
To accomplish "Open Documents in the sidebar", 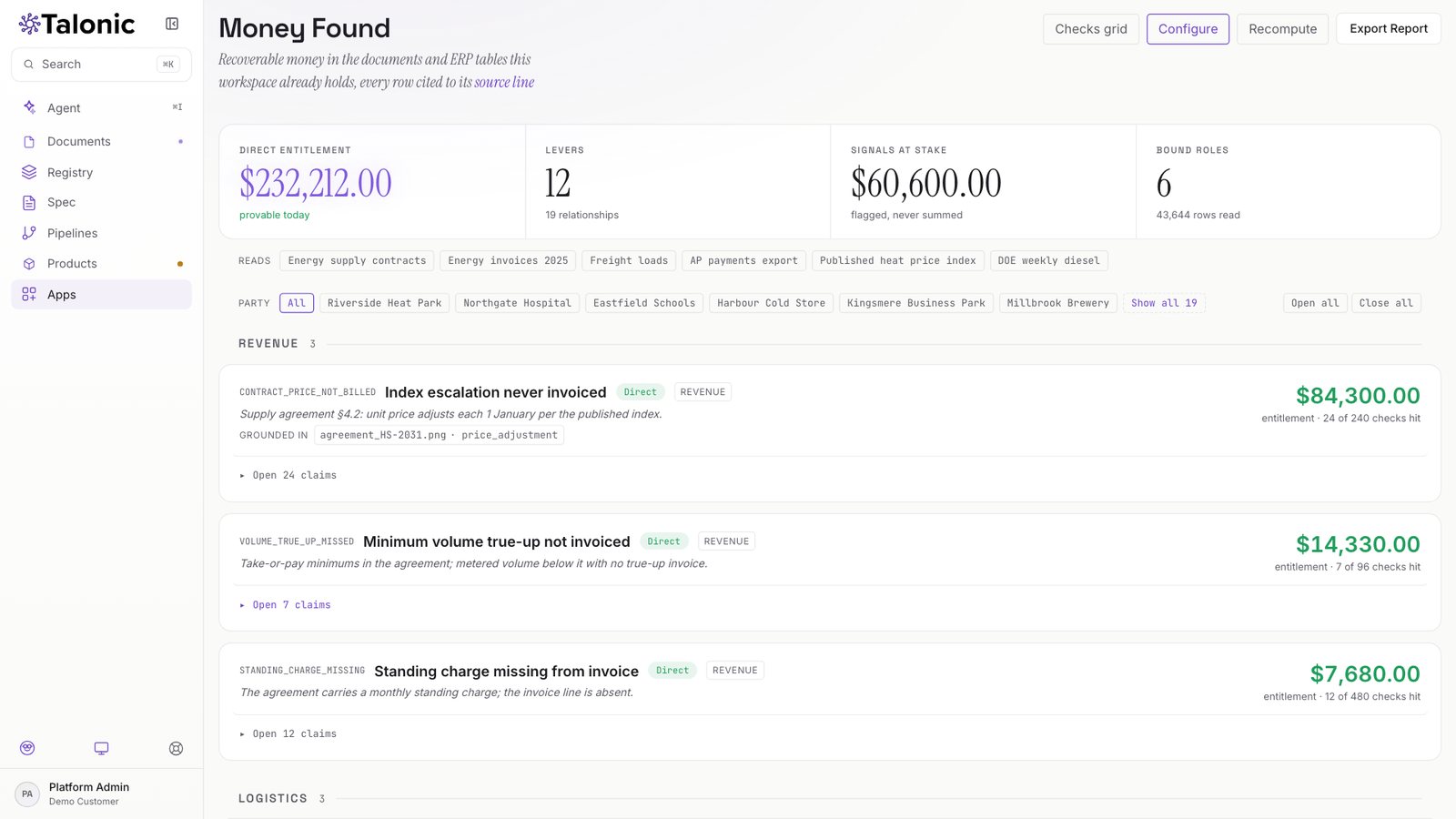I will 101,141.
